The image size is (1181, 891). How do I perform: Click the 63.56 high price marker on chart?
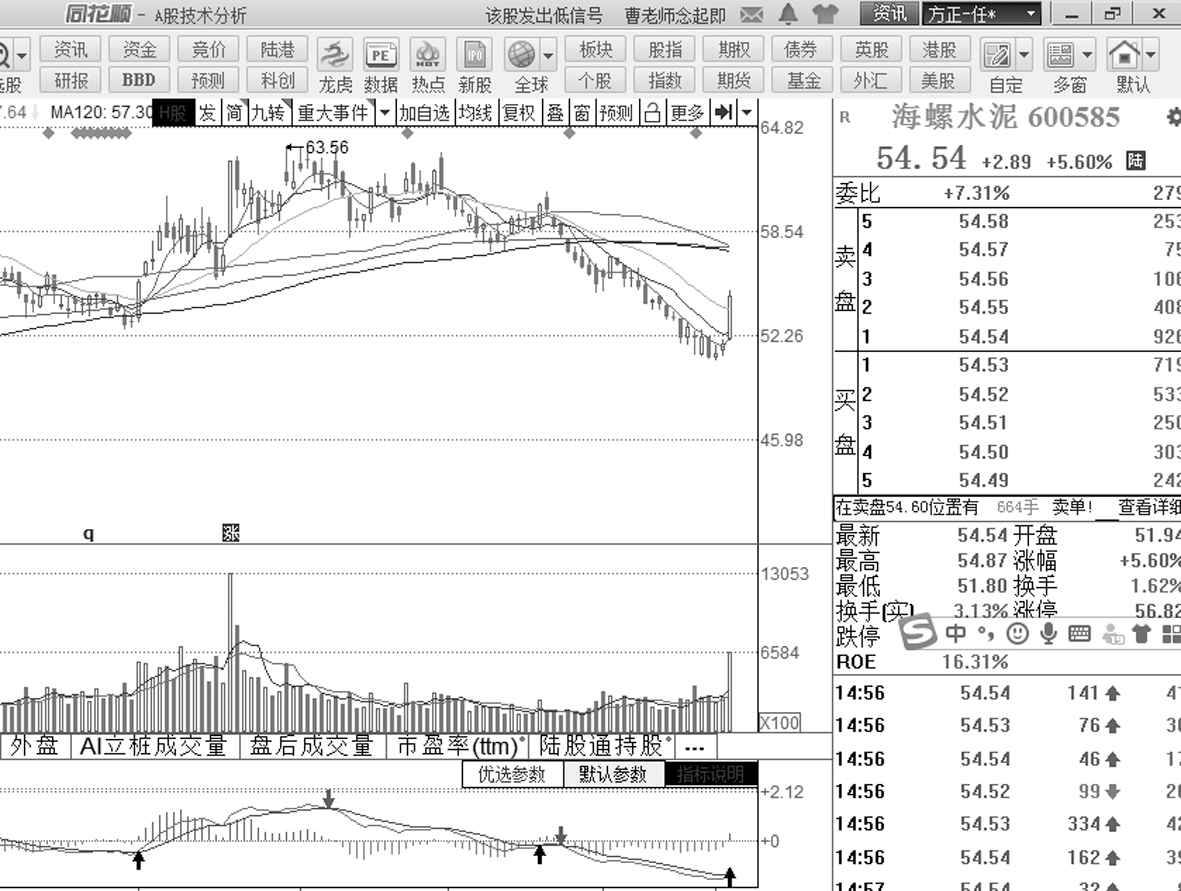pyautogui.click(x=327, y=148)
